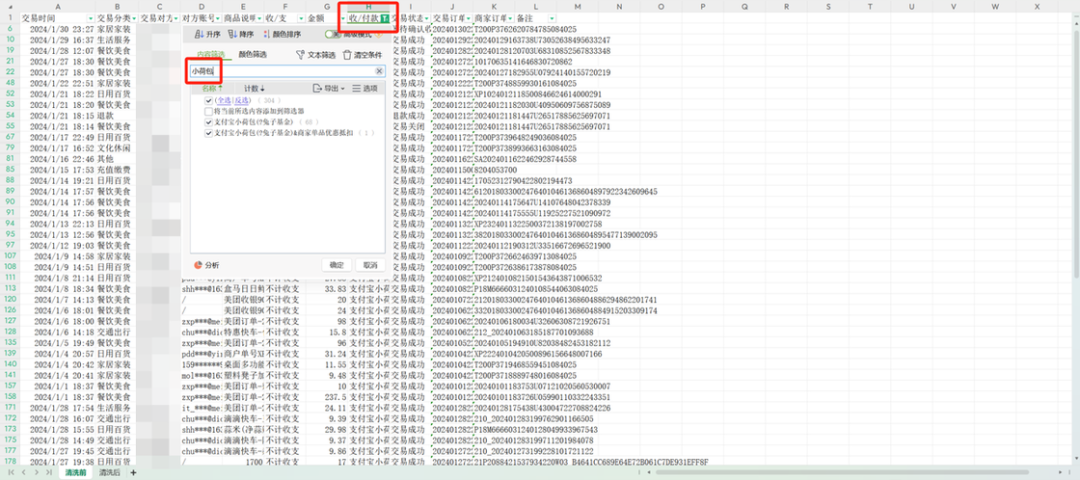Switch to the 内容筛选 tab

[x=211, y=54]
